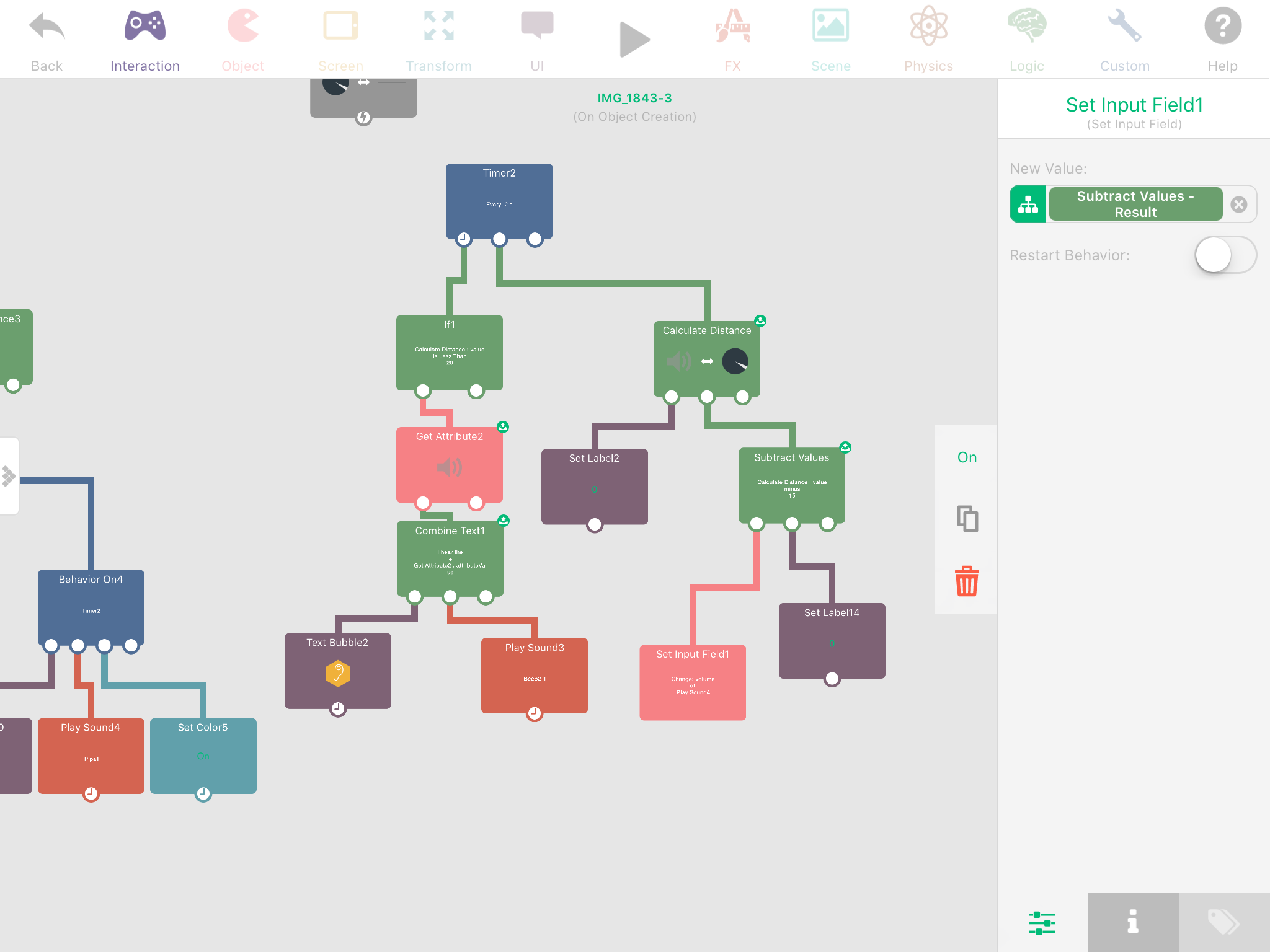
Task: Switch to the info tab
Action: (1133, 922)
